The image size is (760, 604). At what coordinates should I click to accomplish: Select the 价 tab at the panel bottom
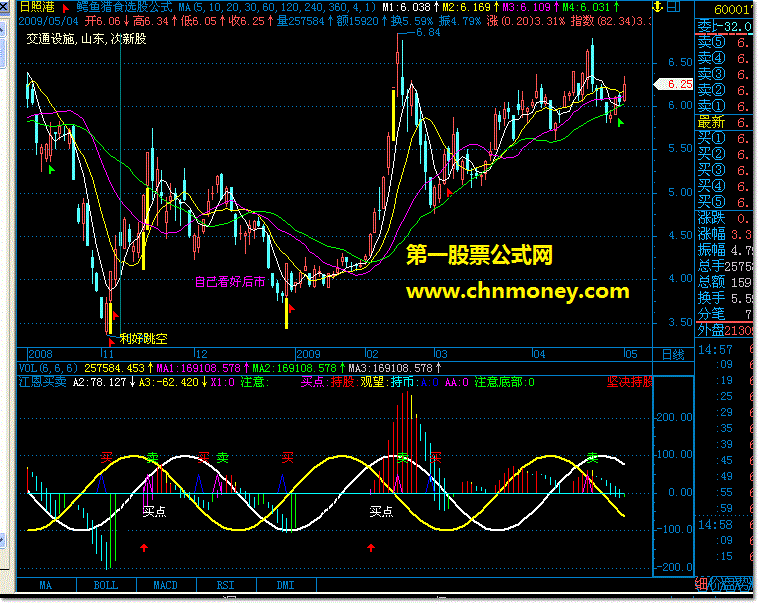click(715, 584)
